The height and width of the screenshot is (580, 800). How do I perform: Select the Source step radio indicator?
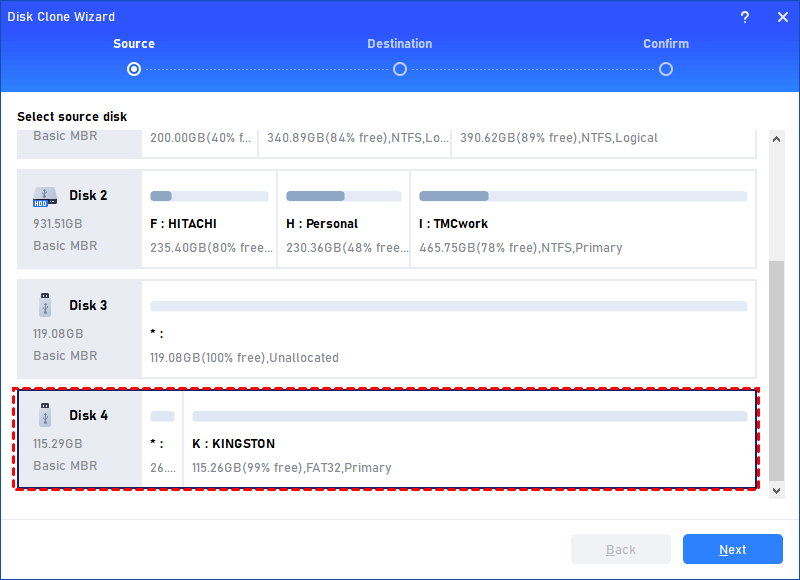[x=133, y=69]
